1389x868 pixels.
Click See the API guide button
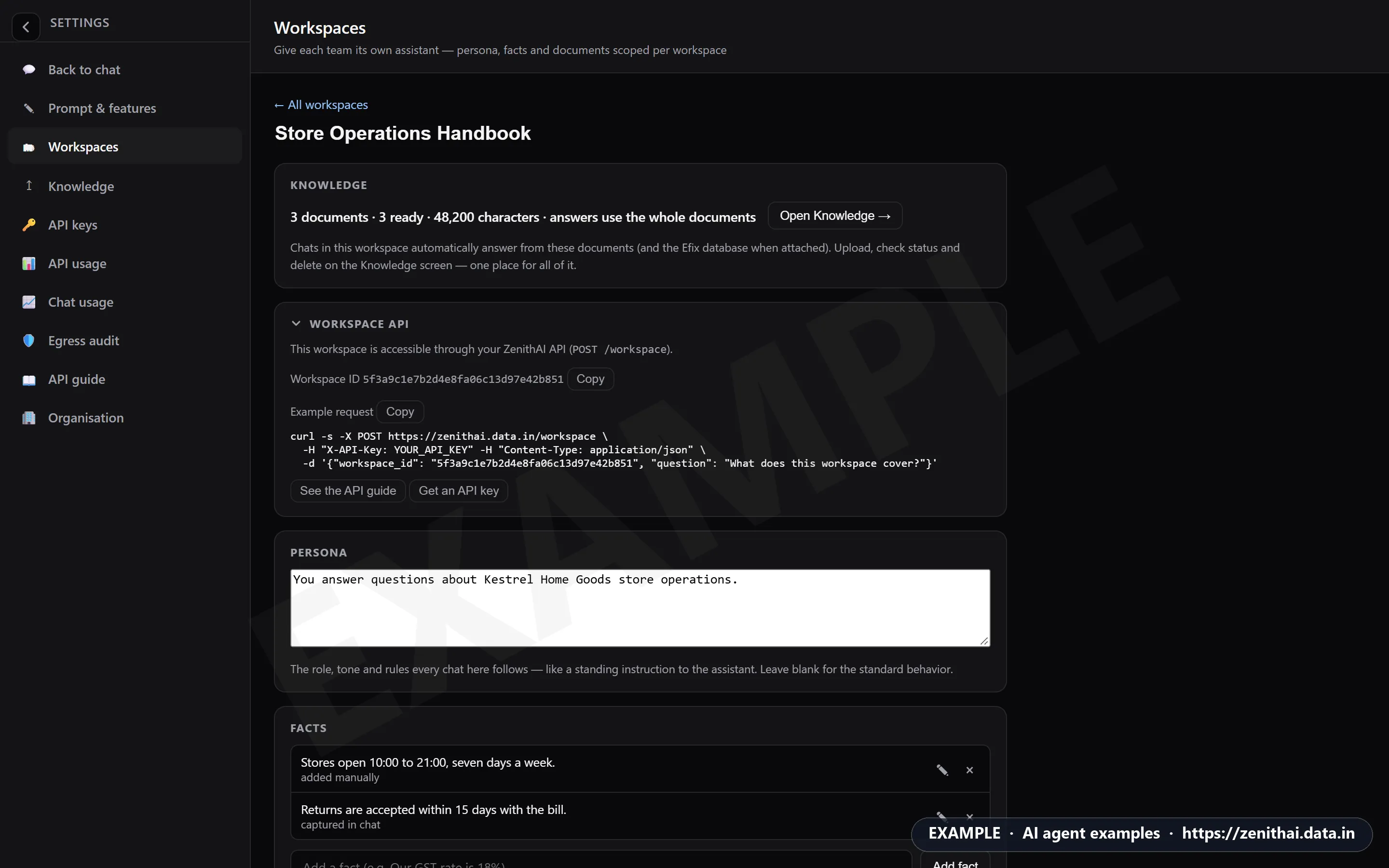[x=348, y=491]
